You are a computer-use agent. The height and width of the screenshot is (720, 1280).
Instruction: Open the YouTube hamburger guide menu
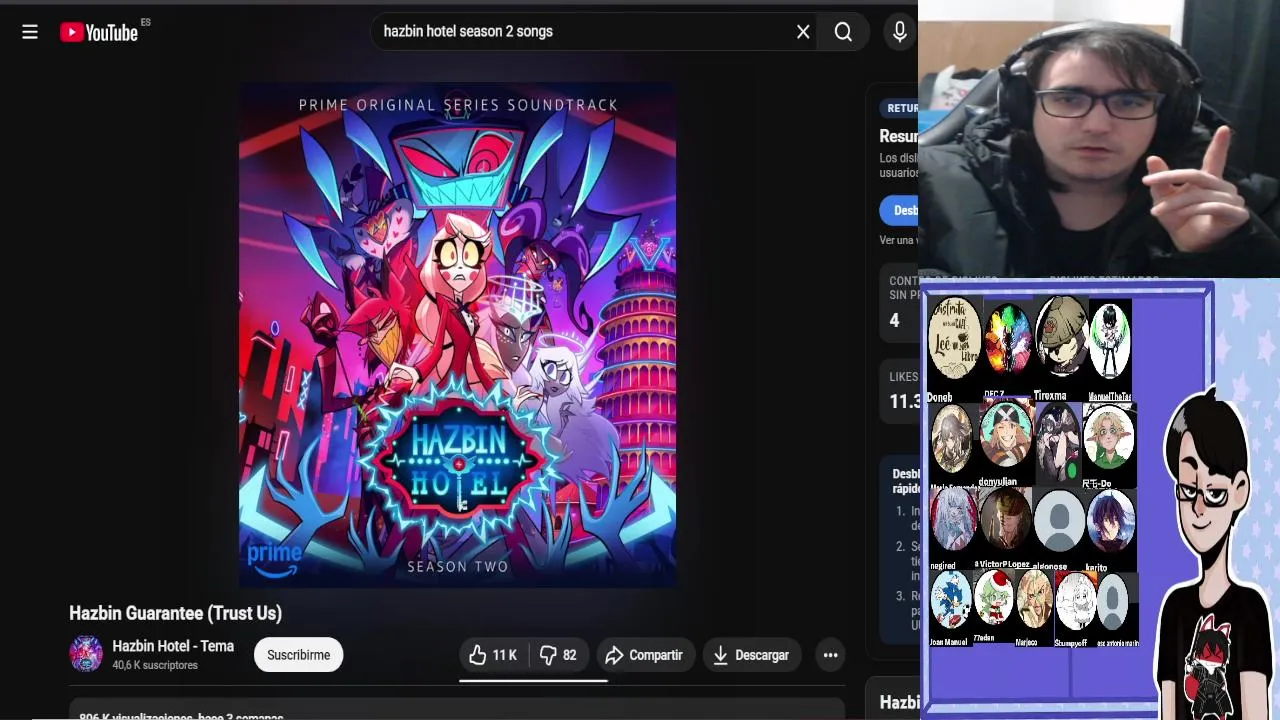(30, 32)
